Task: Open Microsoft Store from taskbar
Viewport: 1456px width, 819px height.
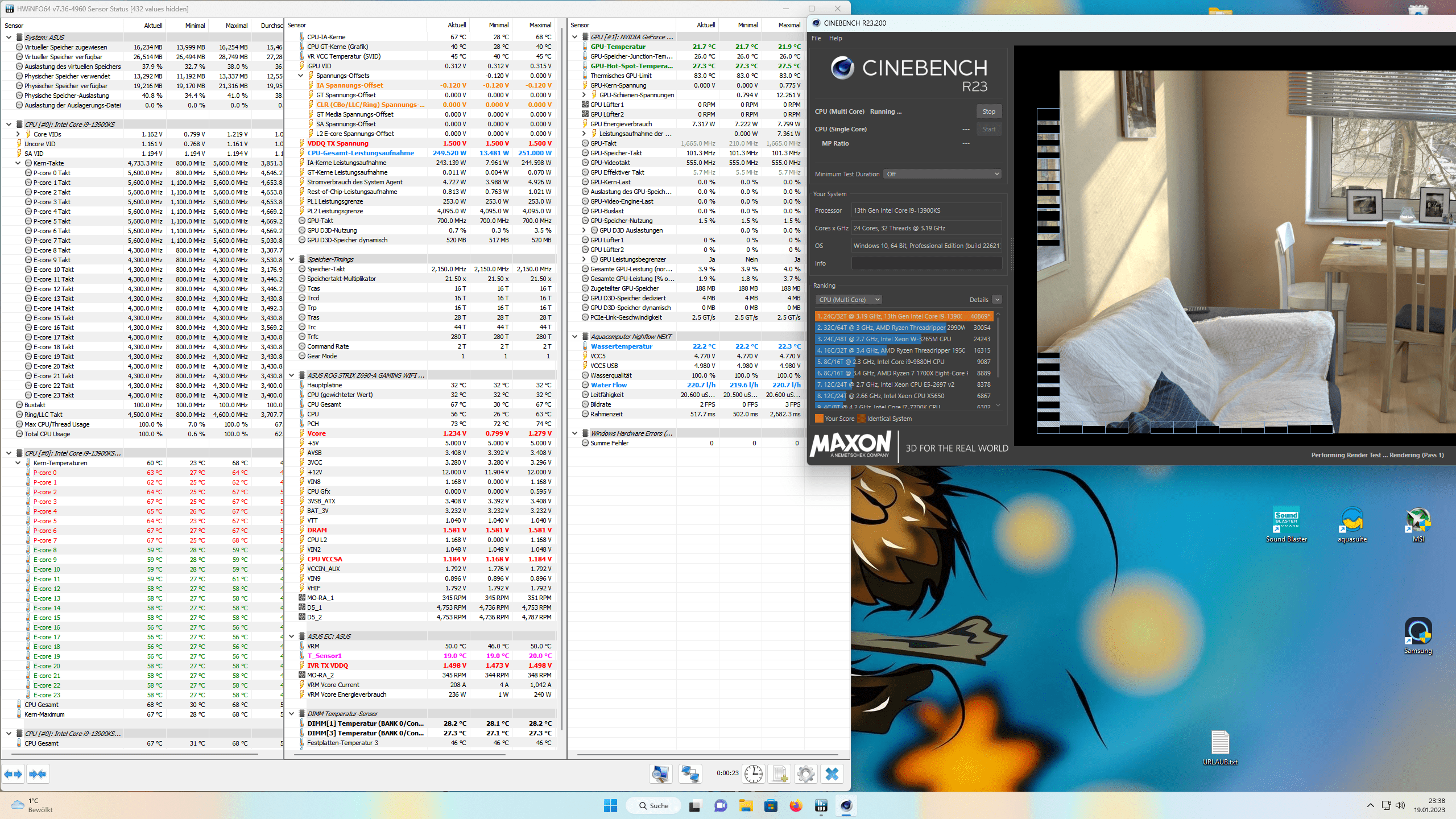Action: pos(771,805)
